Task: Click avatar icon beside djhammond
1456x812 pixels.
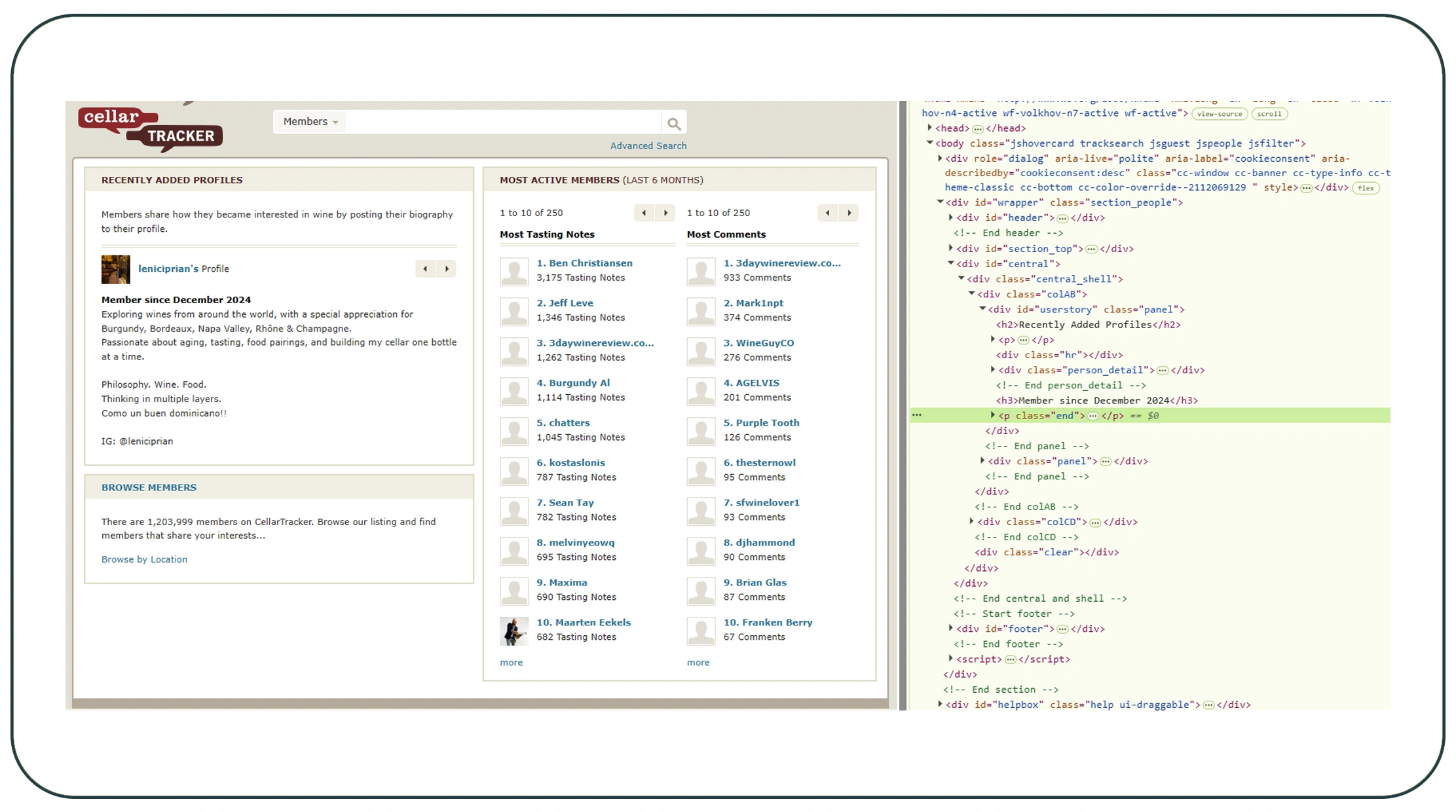Action: (x=701, y=551)
